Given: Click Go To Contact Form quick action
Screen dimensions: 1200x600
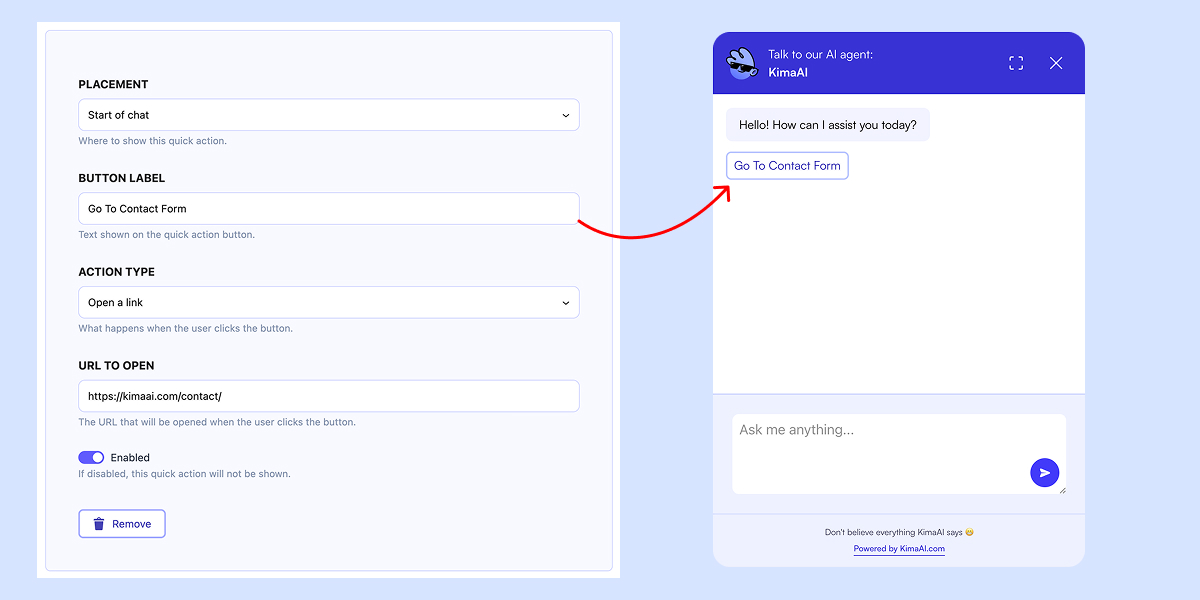Looking at the screenshot, I should tap(787, 166).
